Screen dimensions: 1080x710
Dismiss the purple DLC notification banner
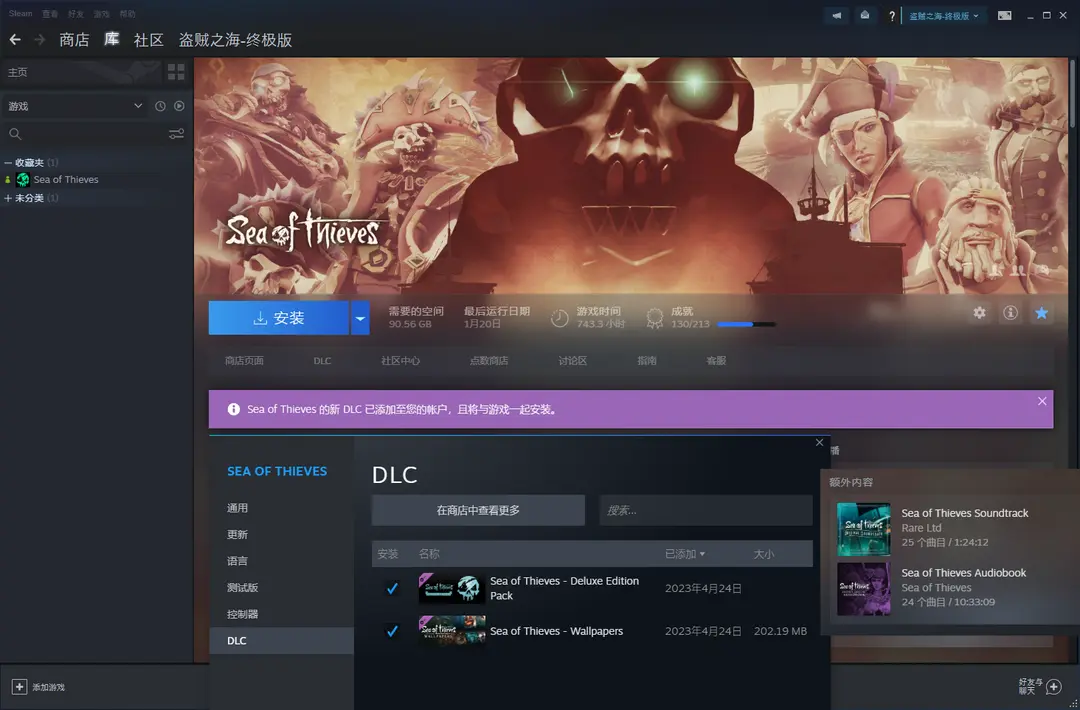click(1042, 401)
